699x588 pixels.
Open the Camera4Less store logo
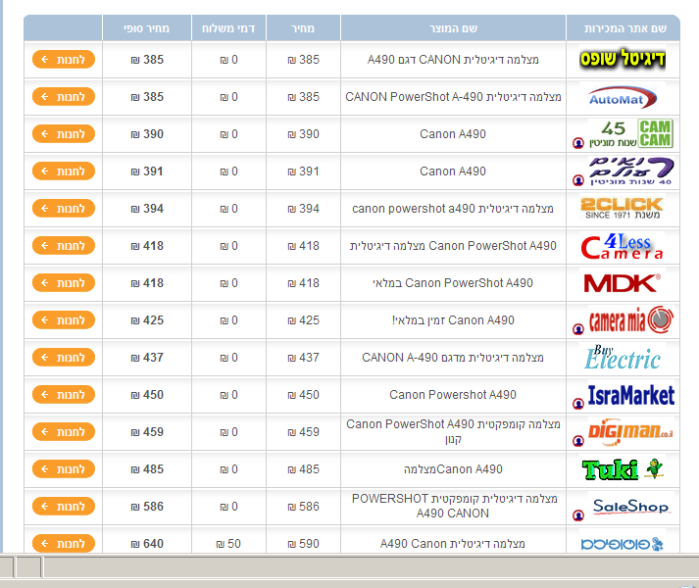(x=622, y=246)
